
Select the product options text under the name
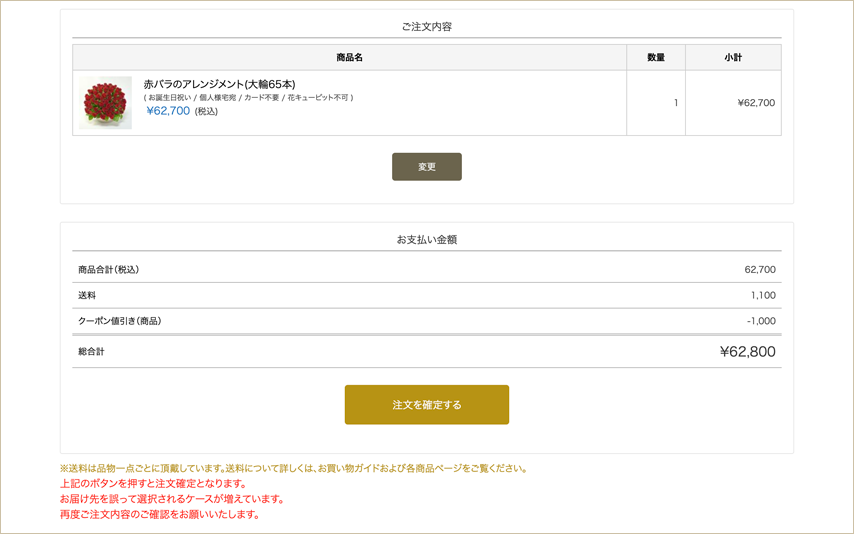(x=248, y=98)
